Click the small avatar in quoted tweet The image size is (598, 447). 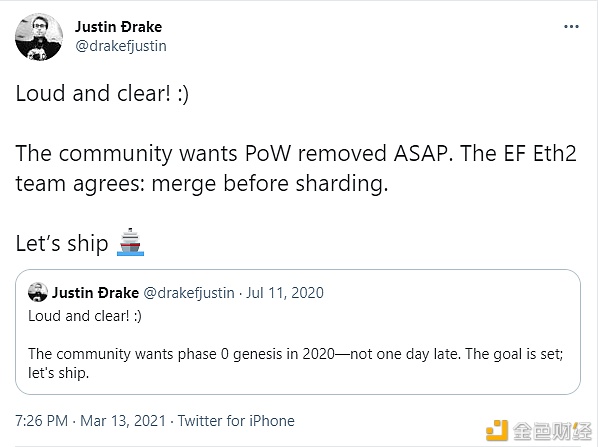pos(38,293)
